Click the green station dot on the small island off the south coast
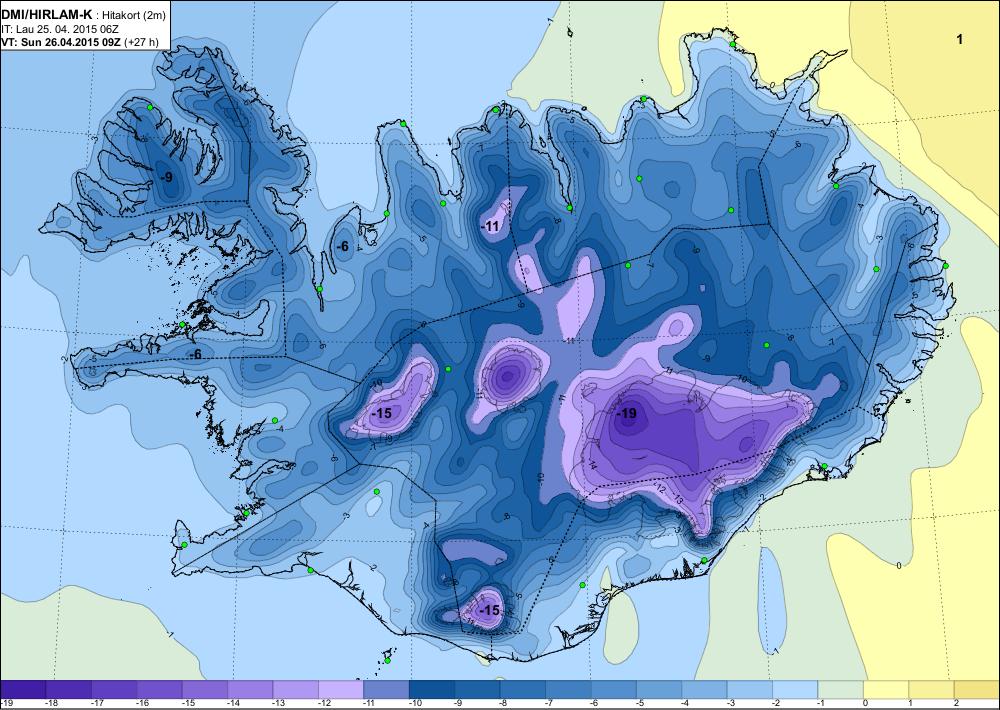 pyautogui.click(x=387, y=660)
